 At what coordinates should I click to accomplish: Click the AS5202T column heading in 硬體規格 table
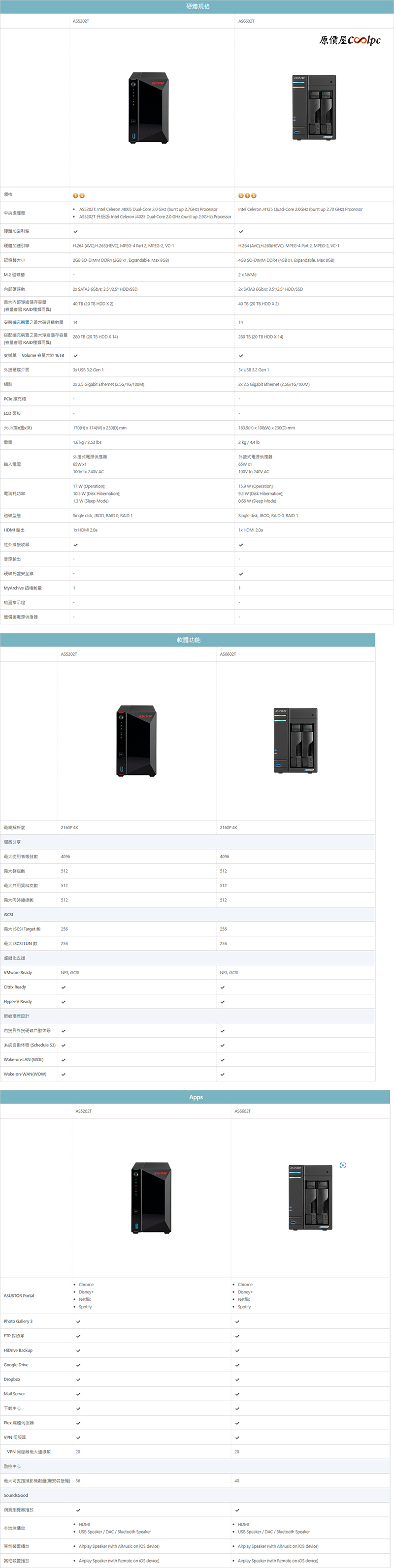pos(81,21)
